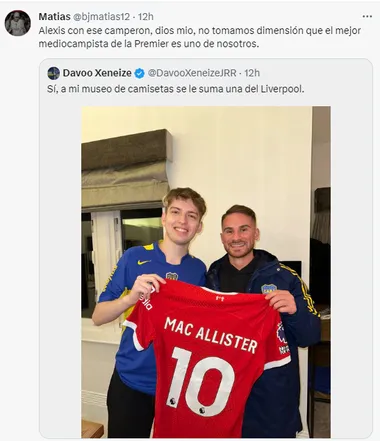The height and width of the screenshot is (441, 380).
Task: Click the word 'Premier' in Matias's tweet
Action: click(152, 44)
